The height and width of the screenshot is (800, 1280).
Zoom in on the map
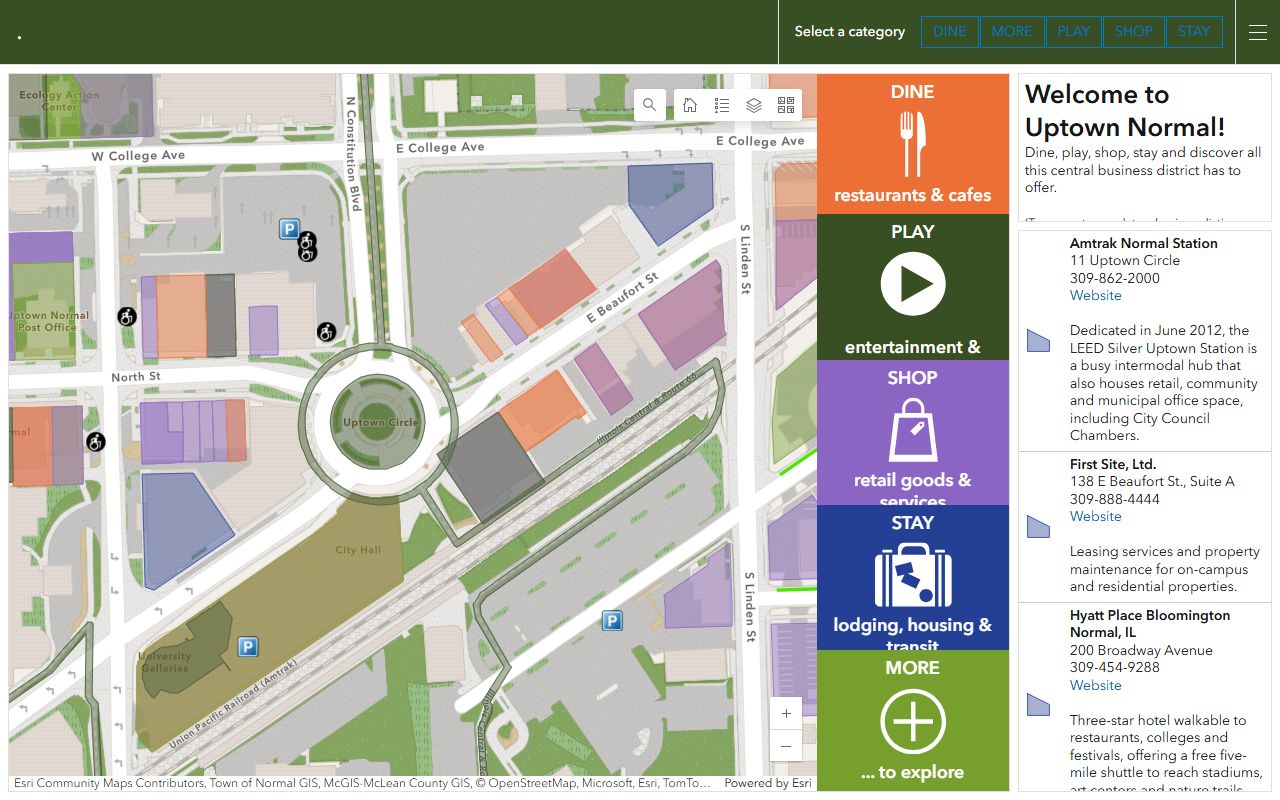pyautogui.click(x=786, y=714)
